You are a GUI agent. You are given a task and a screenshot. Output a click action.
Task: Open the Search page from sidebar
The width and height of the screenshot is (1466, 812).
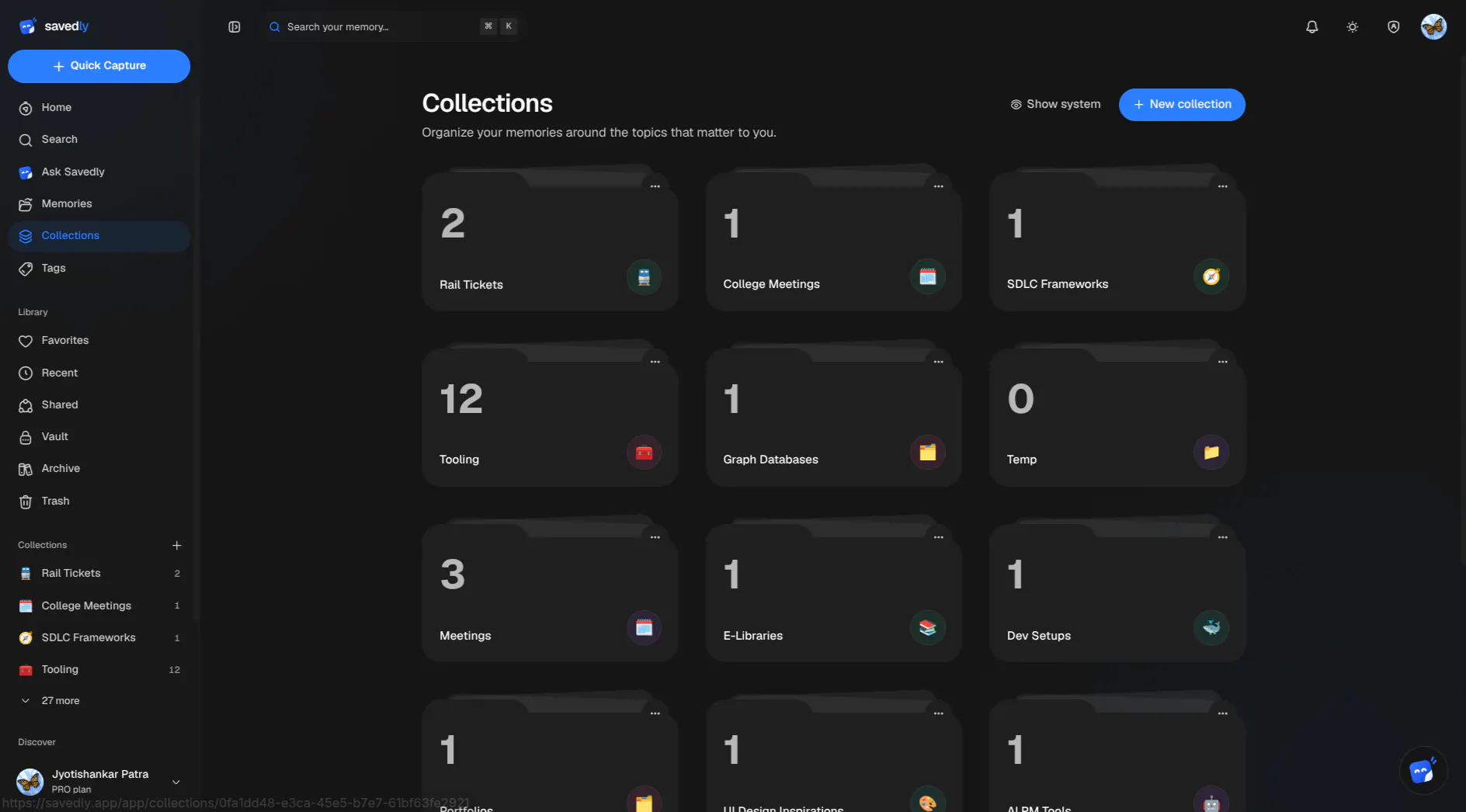point(99,139)
